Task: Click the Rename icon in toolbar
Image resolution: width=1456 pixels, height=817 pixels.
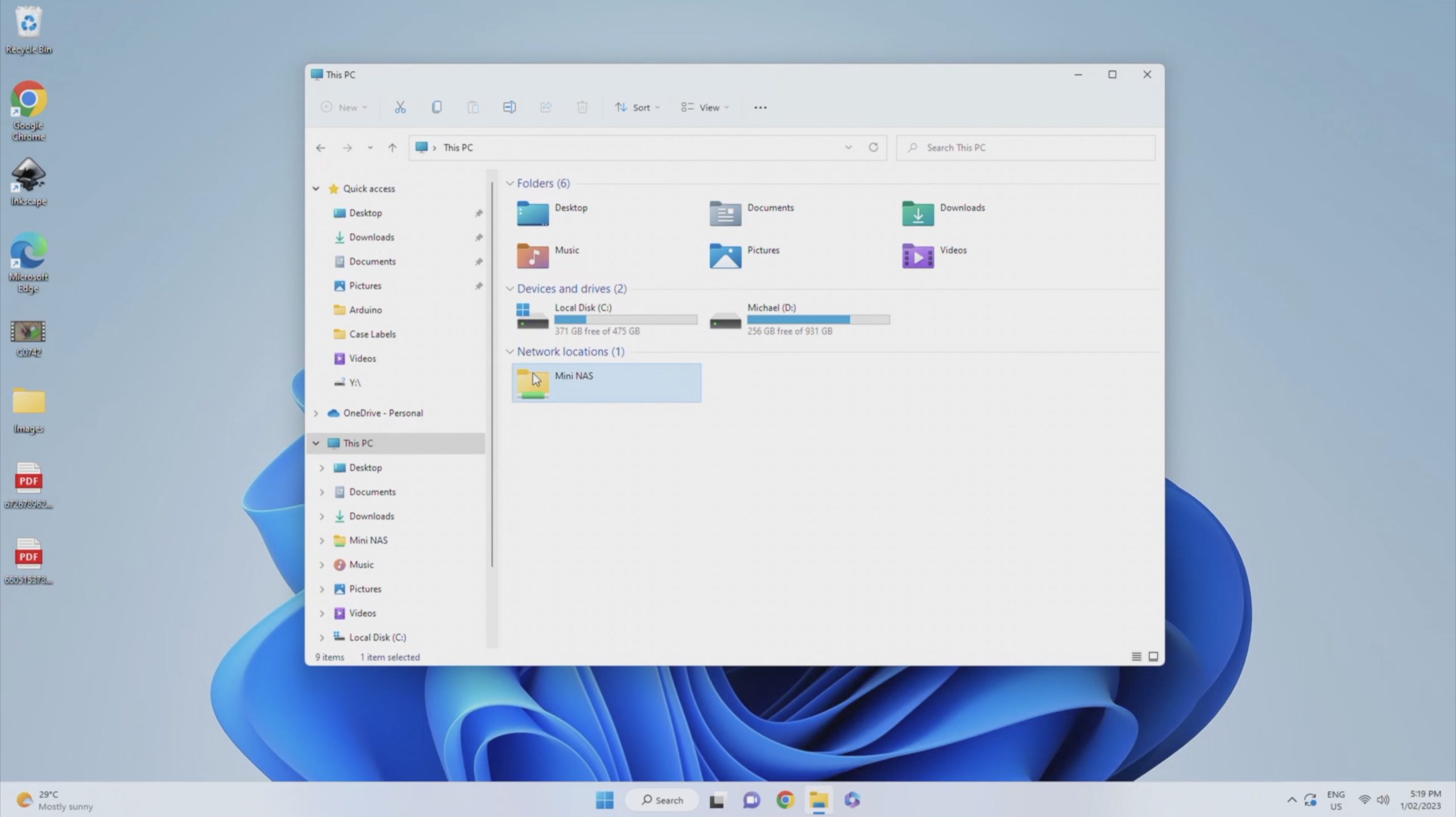Action: click(x=509, y=107)
